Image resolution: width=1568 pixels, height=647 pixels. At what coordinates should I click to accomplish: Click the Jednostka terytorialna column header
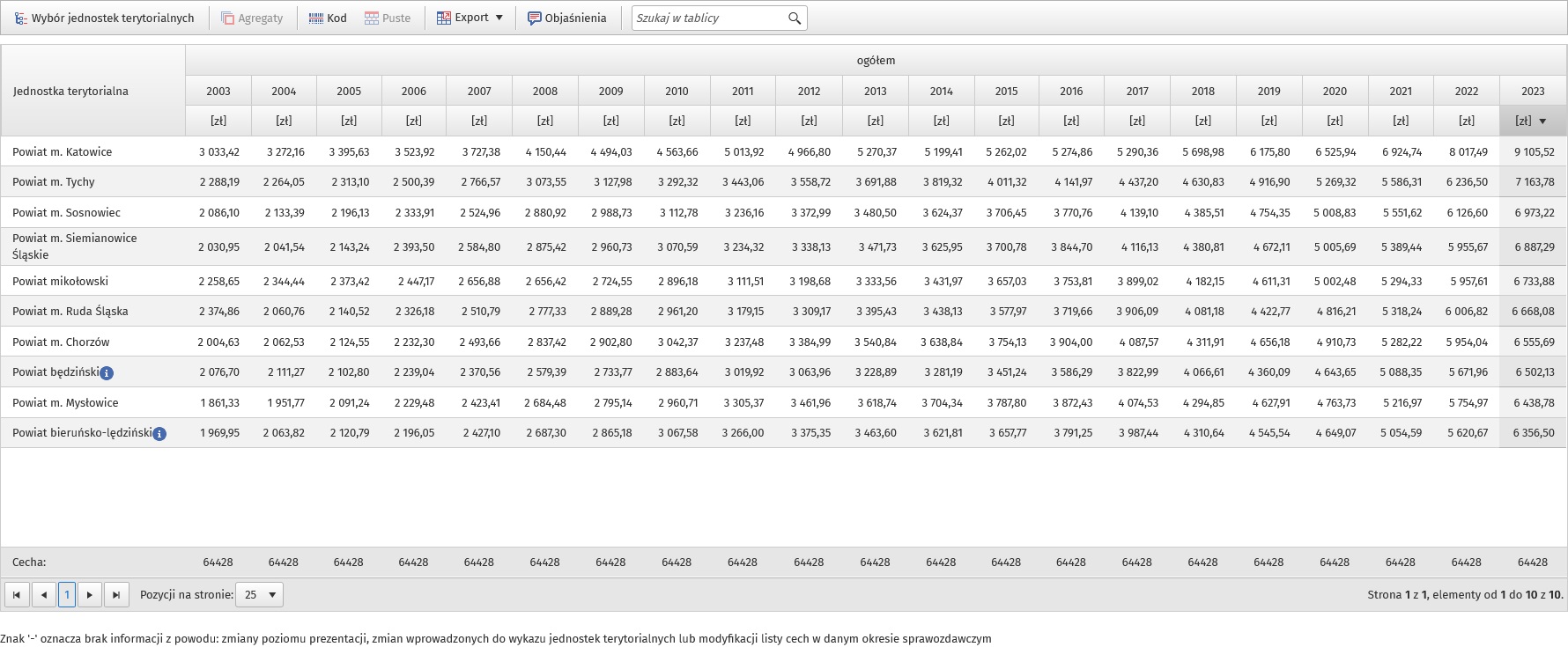point(70,91)
